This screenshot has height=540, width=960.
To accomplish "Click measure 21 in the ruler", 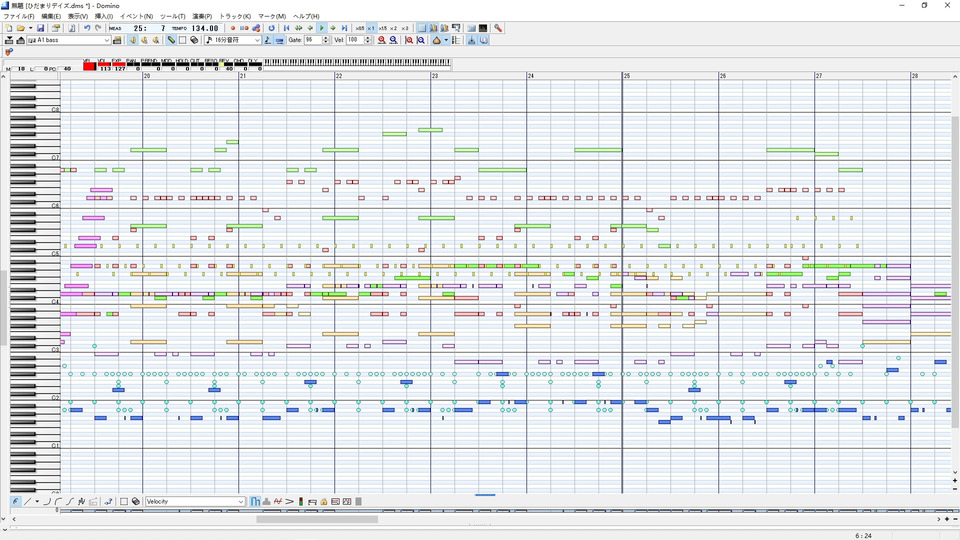I will pos(243,76).
